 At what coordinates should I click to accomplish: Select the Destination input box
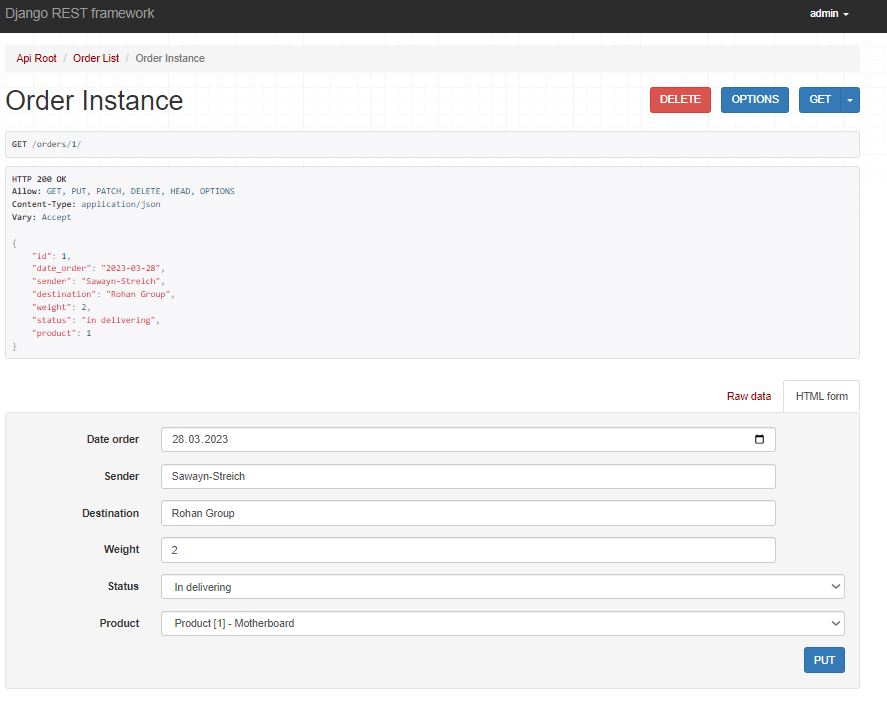coord(467,513)
